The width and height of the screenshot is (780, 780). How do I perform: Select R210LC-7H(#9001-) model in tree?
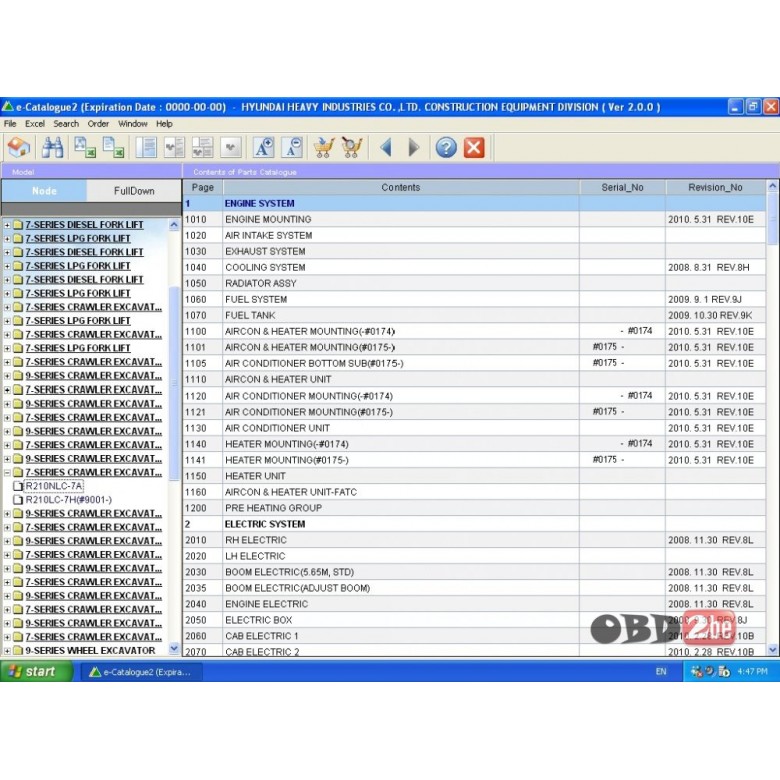point(69,499)
